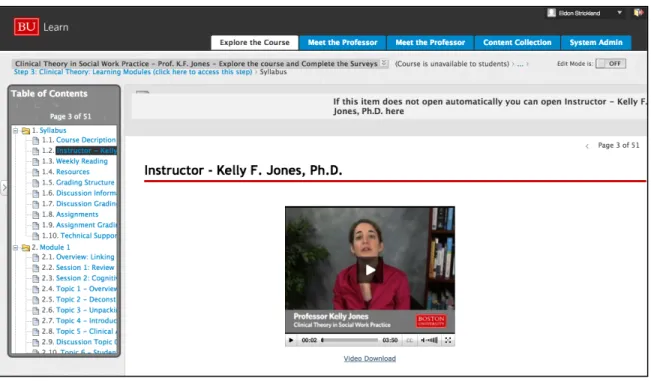
Task: Click the video volume speaker icon
Action: tap(423, 340)
